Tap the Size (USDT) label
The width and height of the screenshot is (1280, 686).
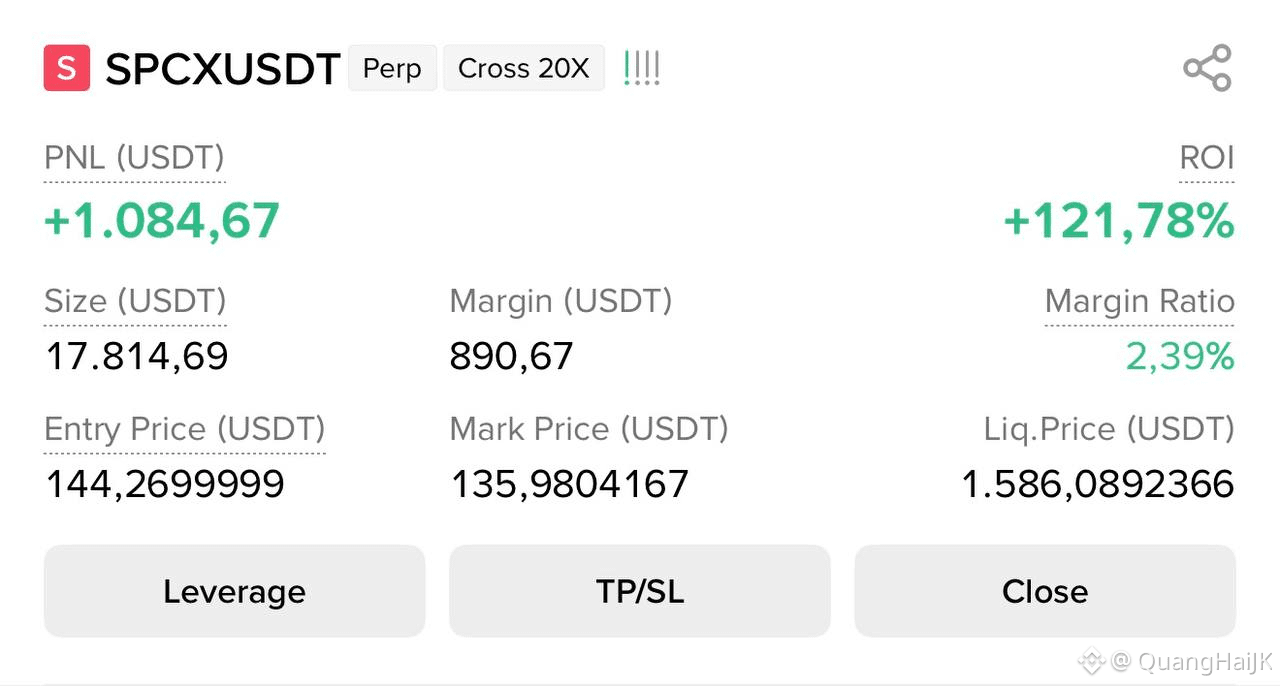pos(136,301)
